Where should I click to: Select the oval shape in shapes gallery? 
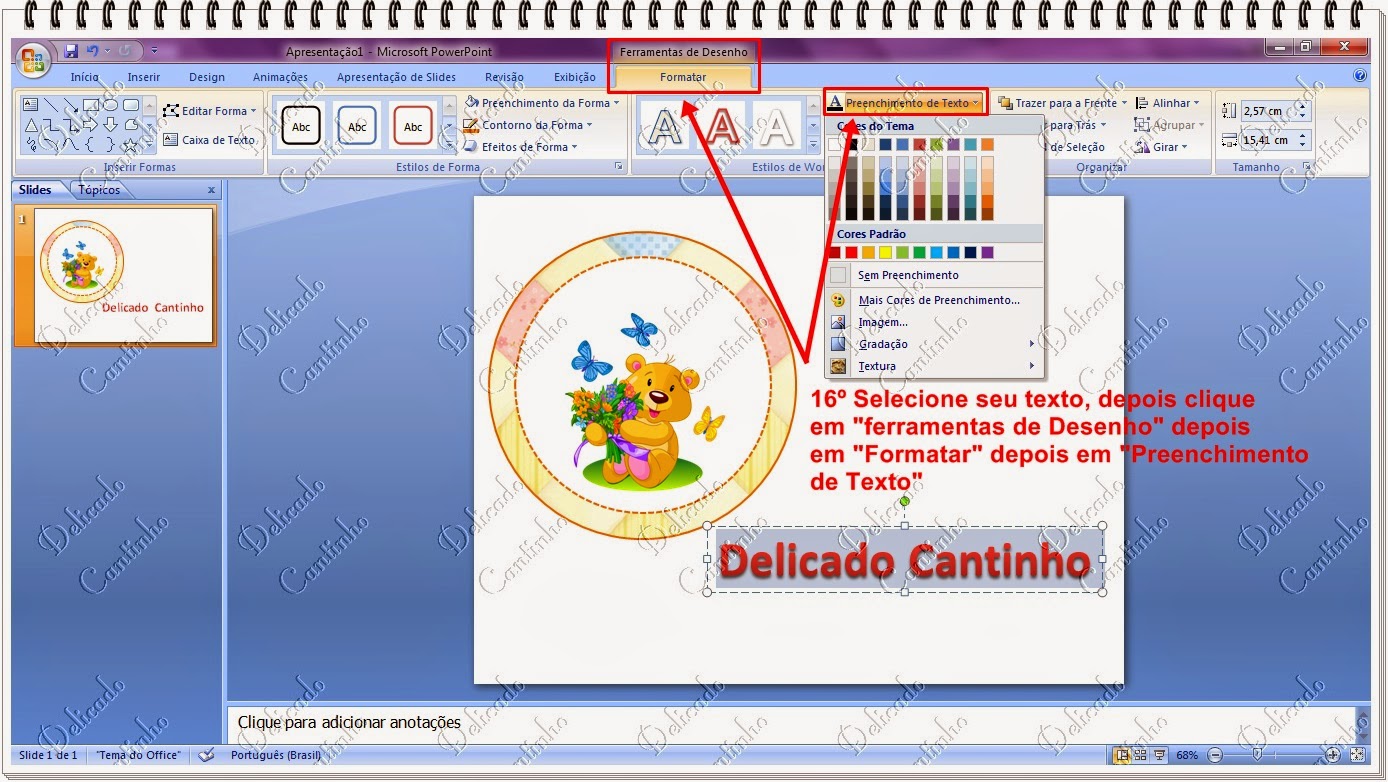[x=110, y=104]
